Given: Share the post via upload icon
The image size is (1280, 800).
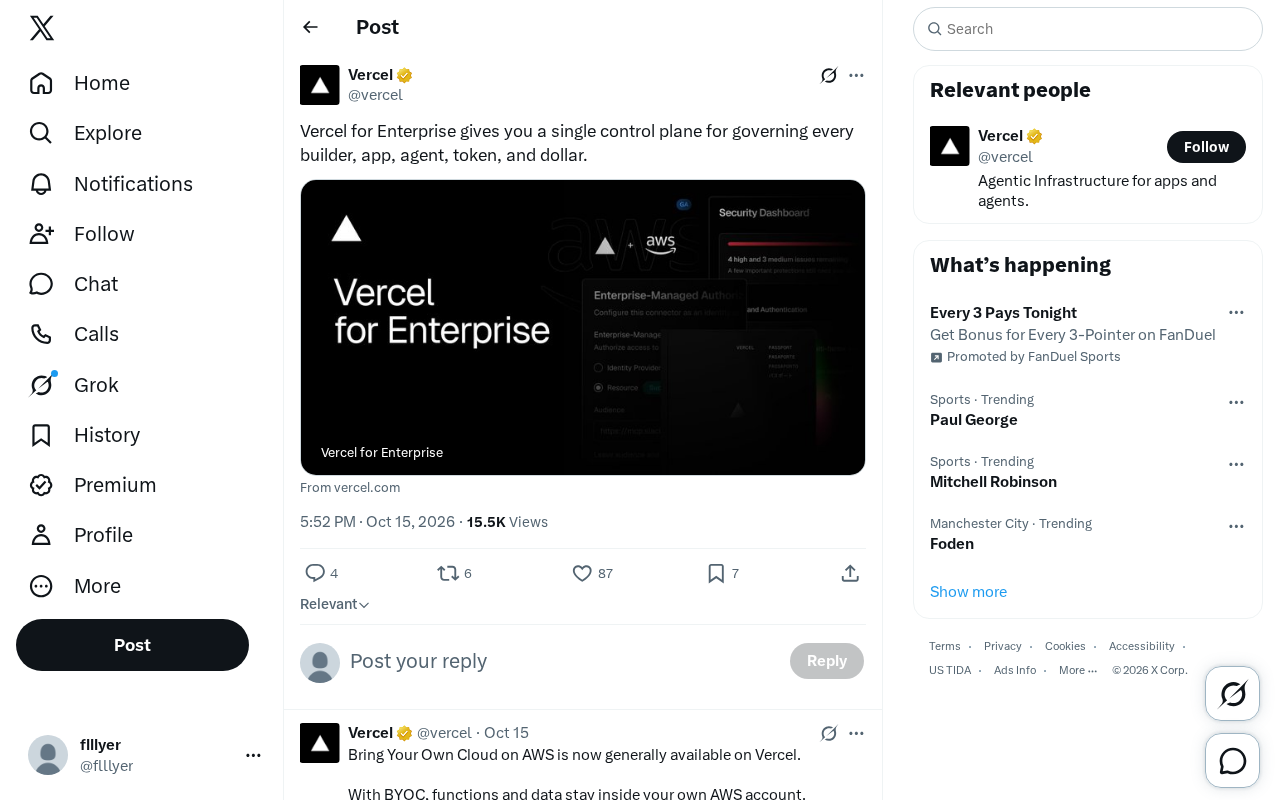Looking at the screenshot, I should click(850, 573).
